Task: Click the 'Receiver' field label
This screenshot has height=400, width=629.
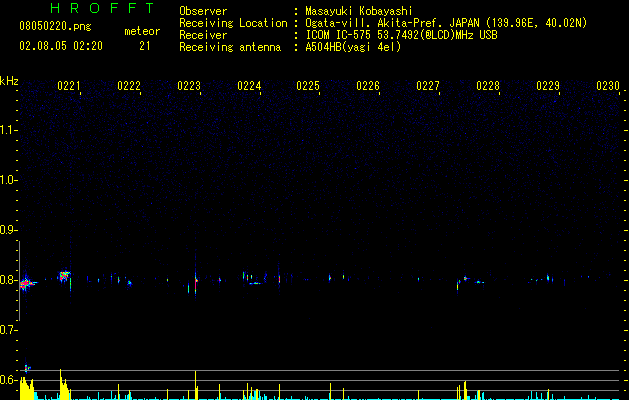Action: click(x=203, y=35)
